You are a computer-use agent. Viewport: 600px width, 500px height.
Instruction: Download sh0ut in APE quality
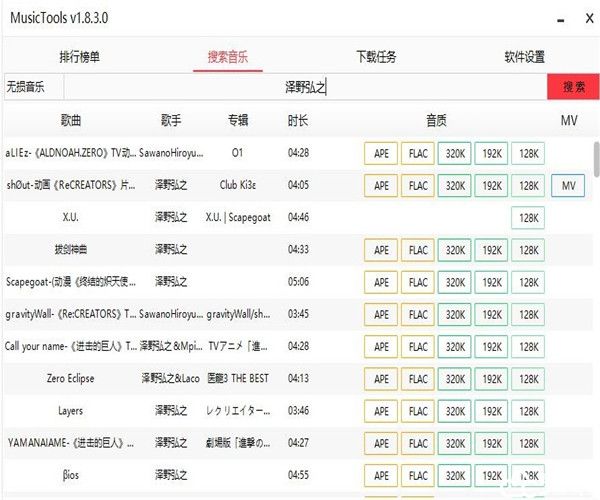[x=381, y=186]
